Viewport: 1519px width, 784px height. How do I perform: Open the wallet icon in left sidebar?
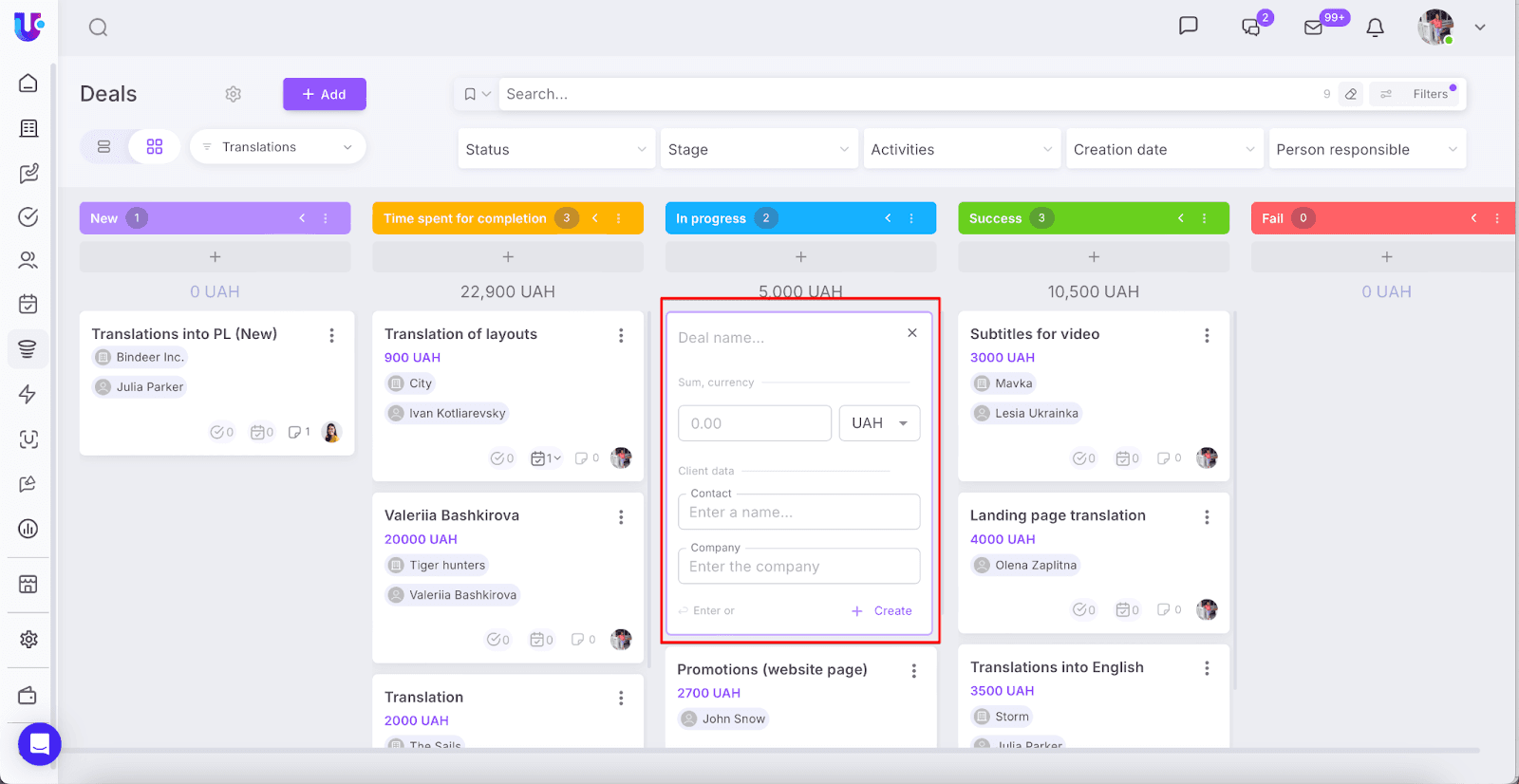click(28, 696)
